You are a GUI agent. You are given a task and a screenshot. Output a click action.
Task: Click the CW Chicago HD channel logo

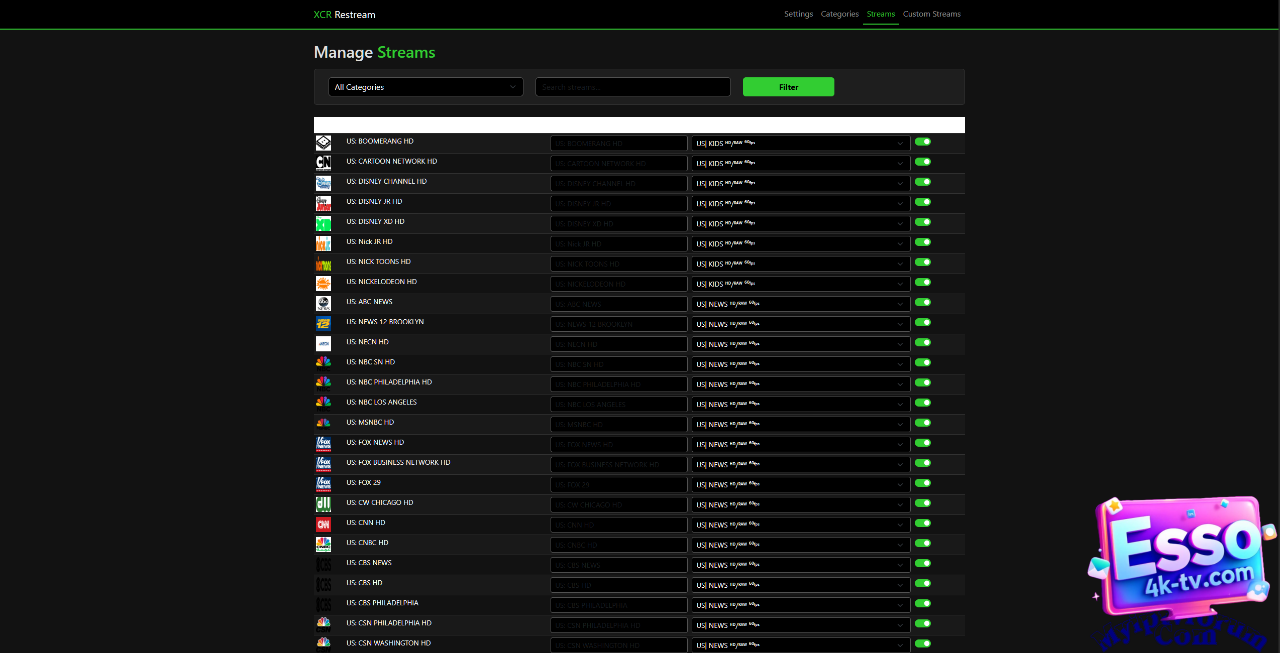(323, 504)
